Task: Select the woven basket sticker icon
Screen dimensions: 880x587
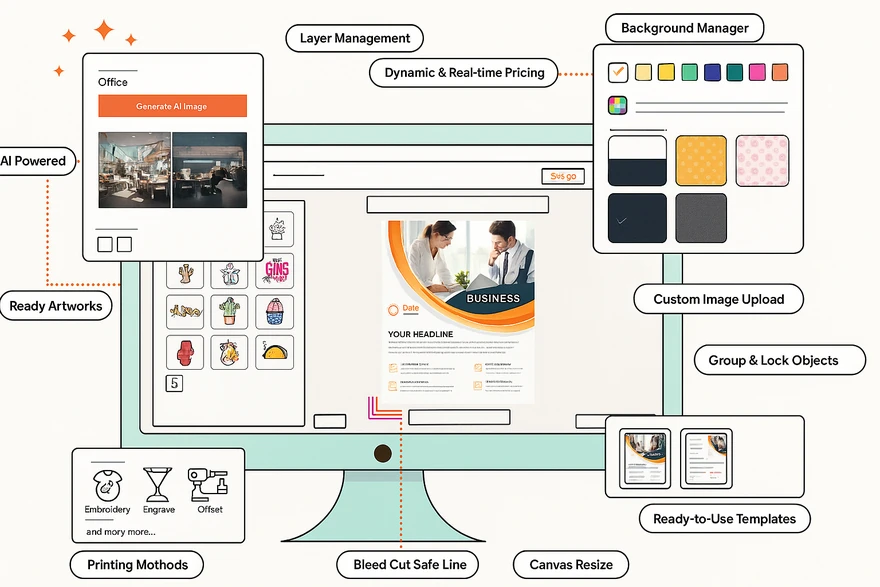Action: [276, 312]
